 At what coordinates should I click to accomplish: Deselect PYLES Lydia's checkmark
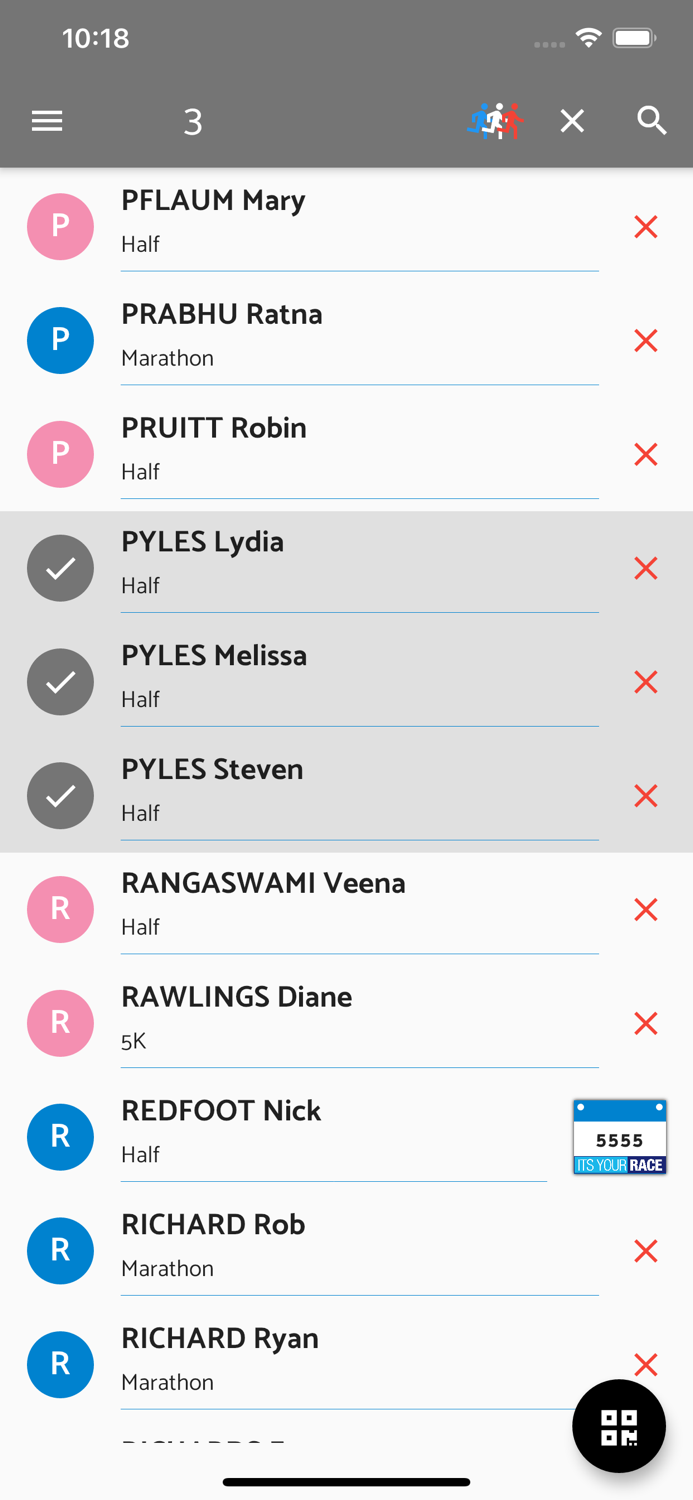60,568
